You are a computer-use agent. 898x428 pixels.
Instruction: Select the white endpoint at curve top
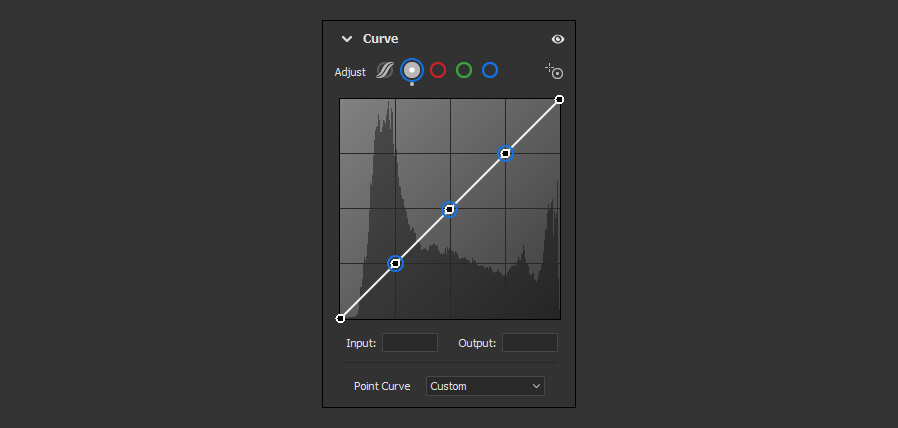pyautogui.click(x=560, y=100)
